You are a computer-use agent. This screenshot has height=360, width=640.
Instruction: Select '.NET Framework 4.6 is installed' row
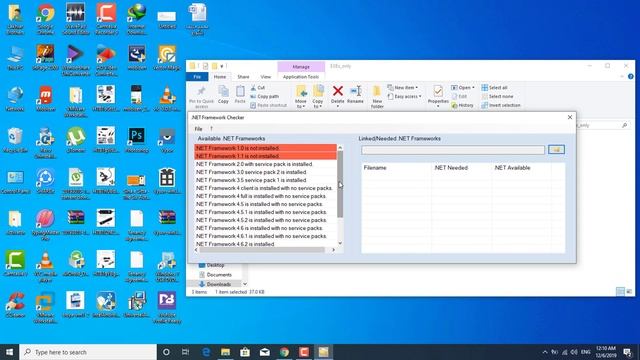click(265, 228)
